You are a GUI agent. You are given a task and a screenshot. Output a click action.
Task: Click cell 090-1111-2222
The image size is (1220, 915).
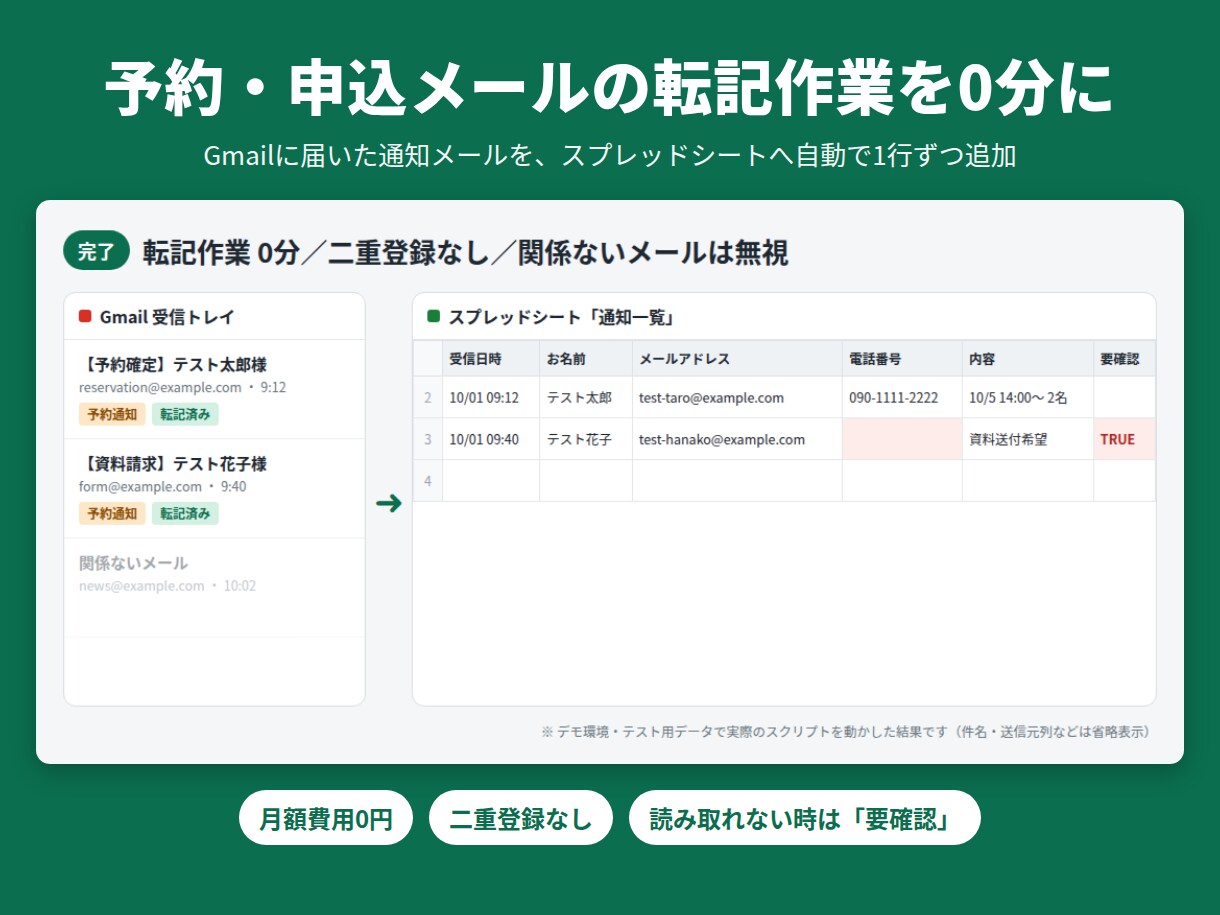[x=902, y=397]
